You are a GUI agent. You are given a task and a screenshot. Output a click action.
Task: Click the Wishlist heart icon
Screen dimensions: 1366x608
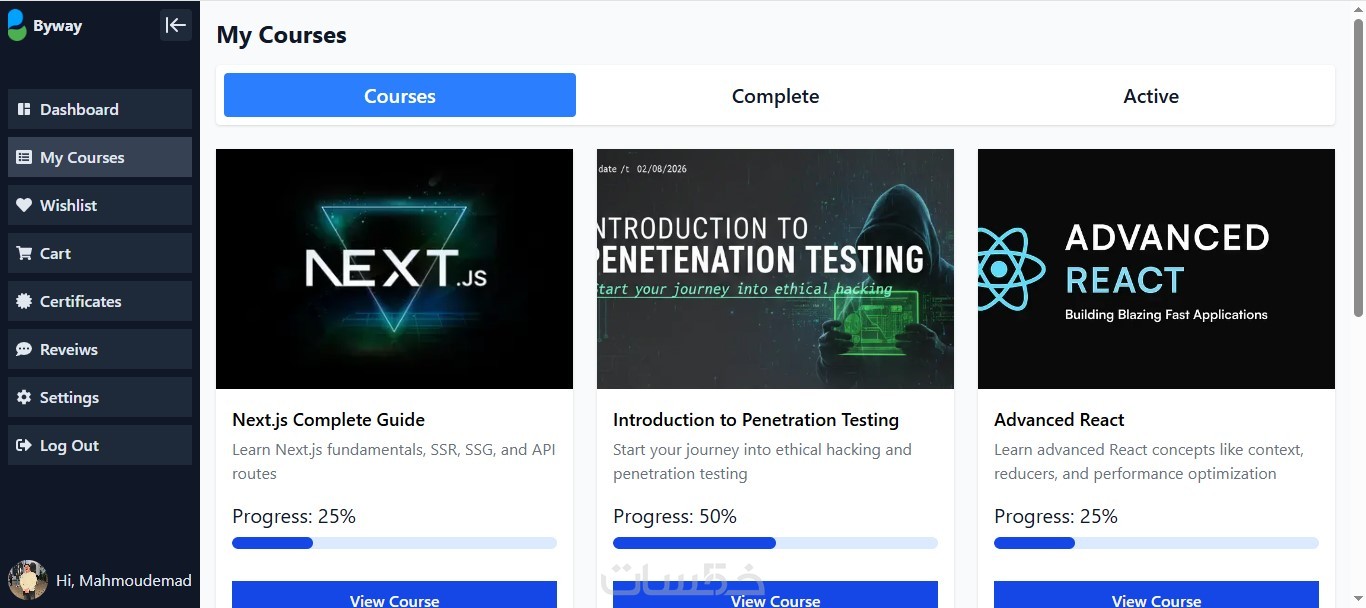coord(24,205)
